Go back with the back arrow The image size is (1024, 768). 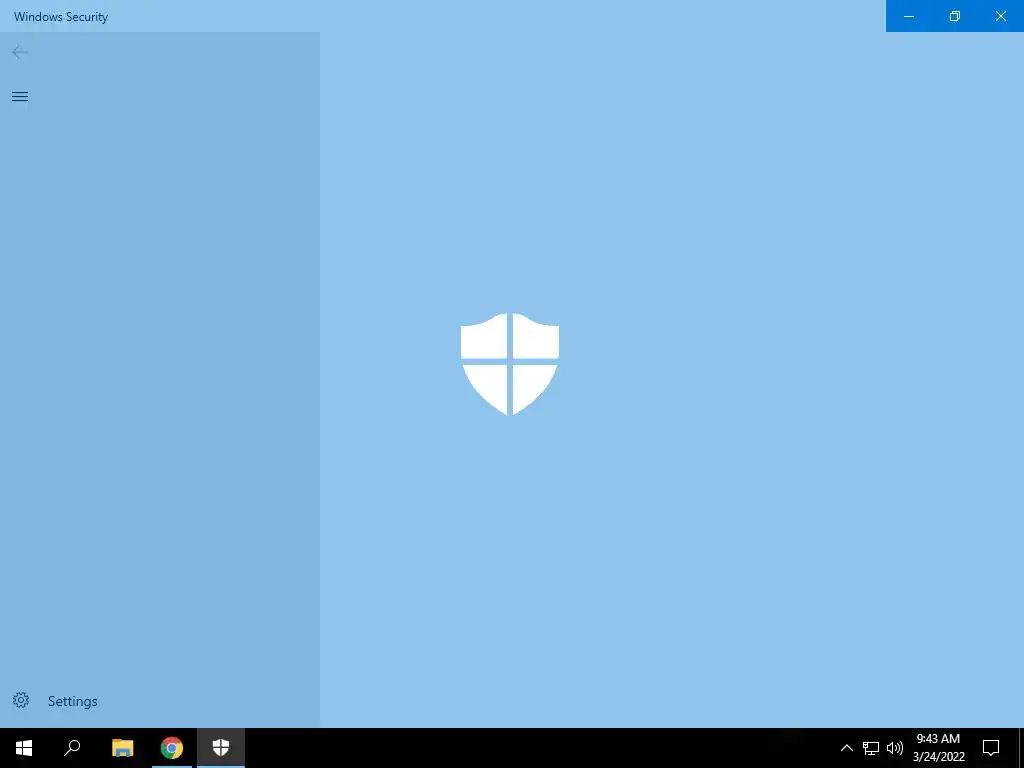[20, 52]
